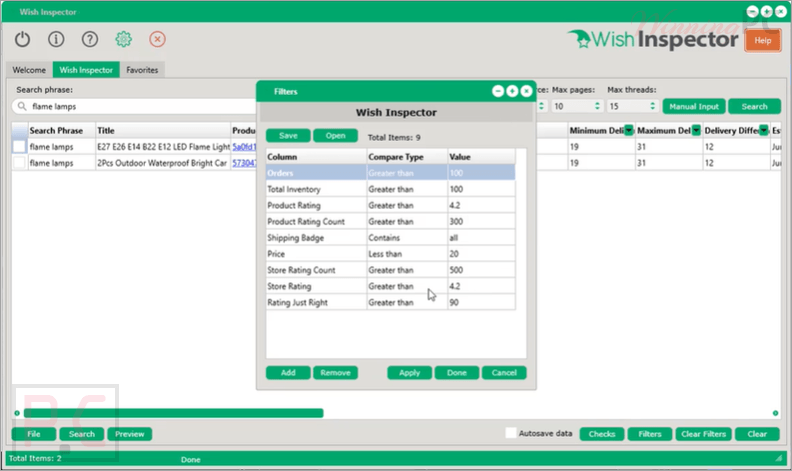Open settings via green gear icon
792x471 pixels.
[124, 39]
